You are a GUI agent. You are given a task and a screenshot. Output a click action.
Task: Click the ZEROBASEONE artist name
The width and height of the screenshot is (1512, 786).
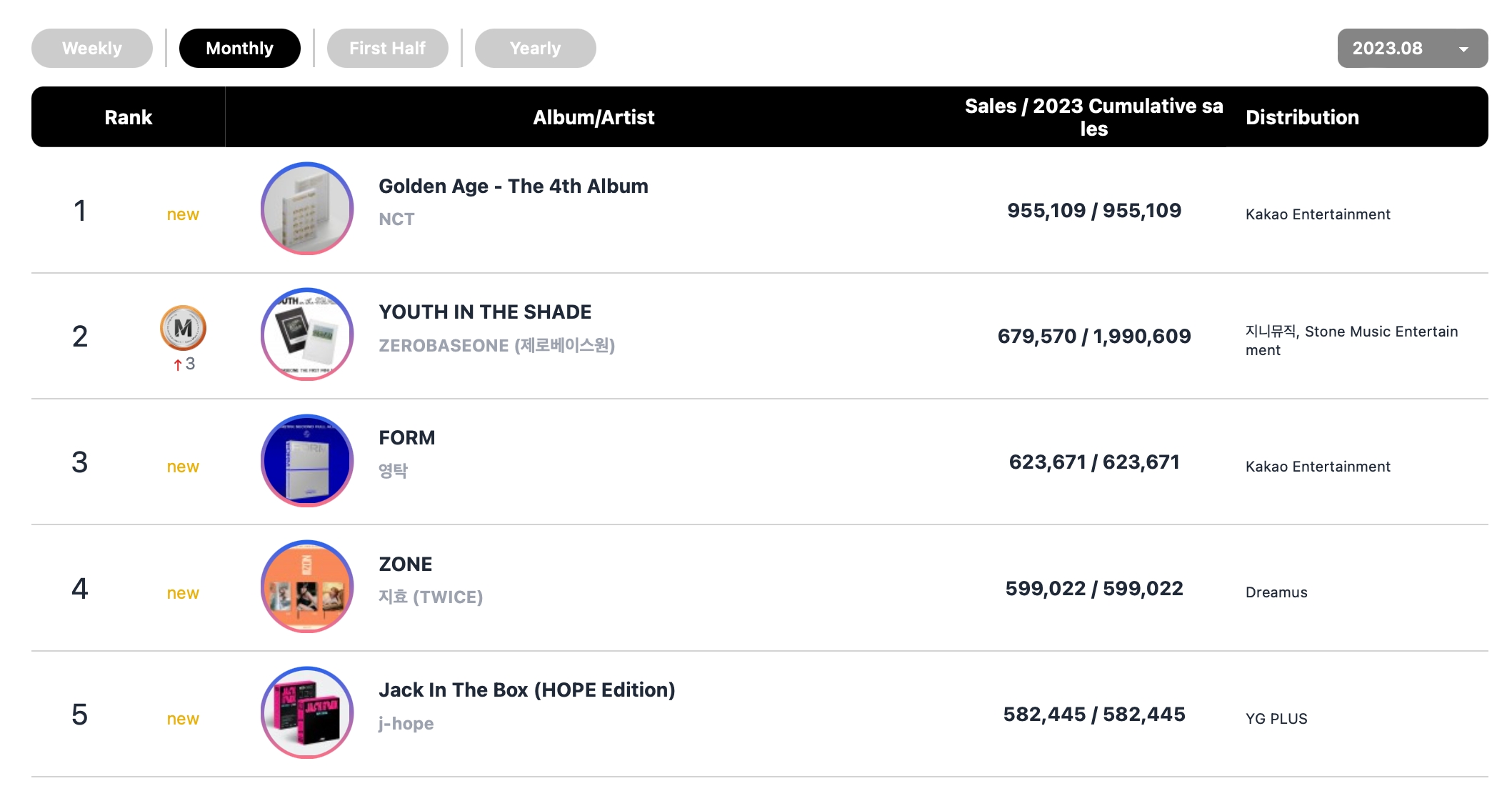[x=496, y=346]
